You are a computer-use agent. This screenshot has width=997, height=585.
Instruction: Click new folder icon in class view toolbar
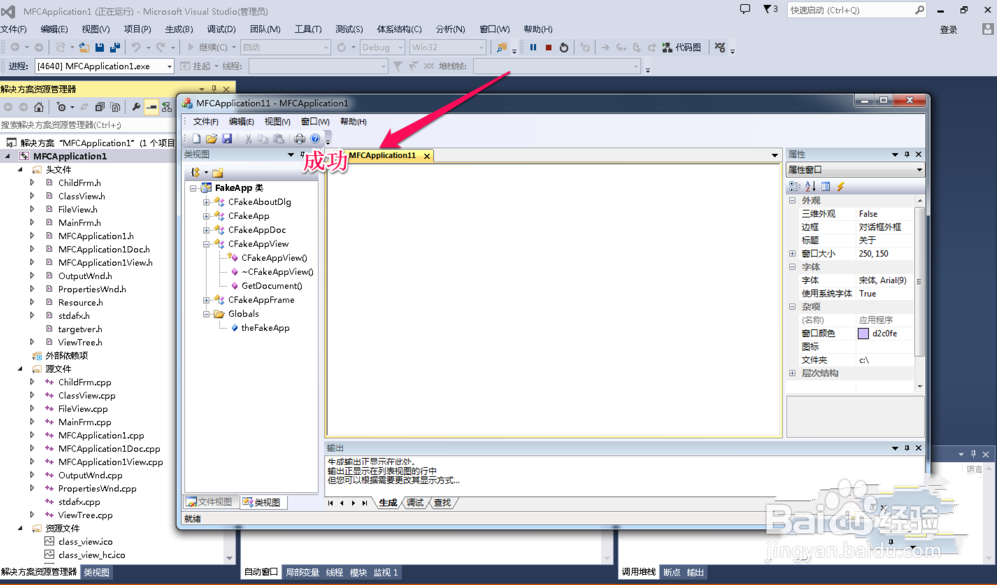pos(218,172)
